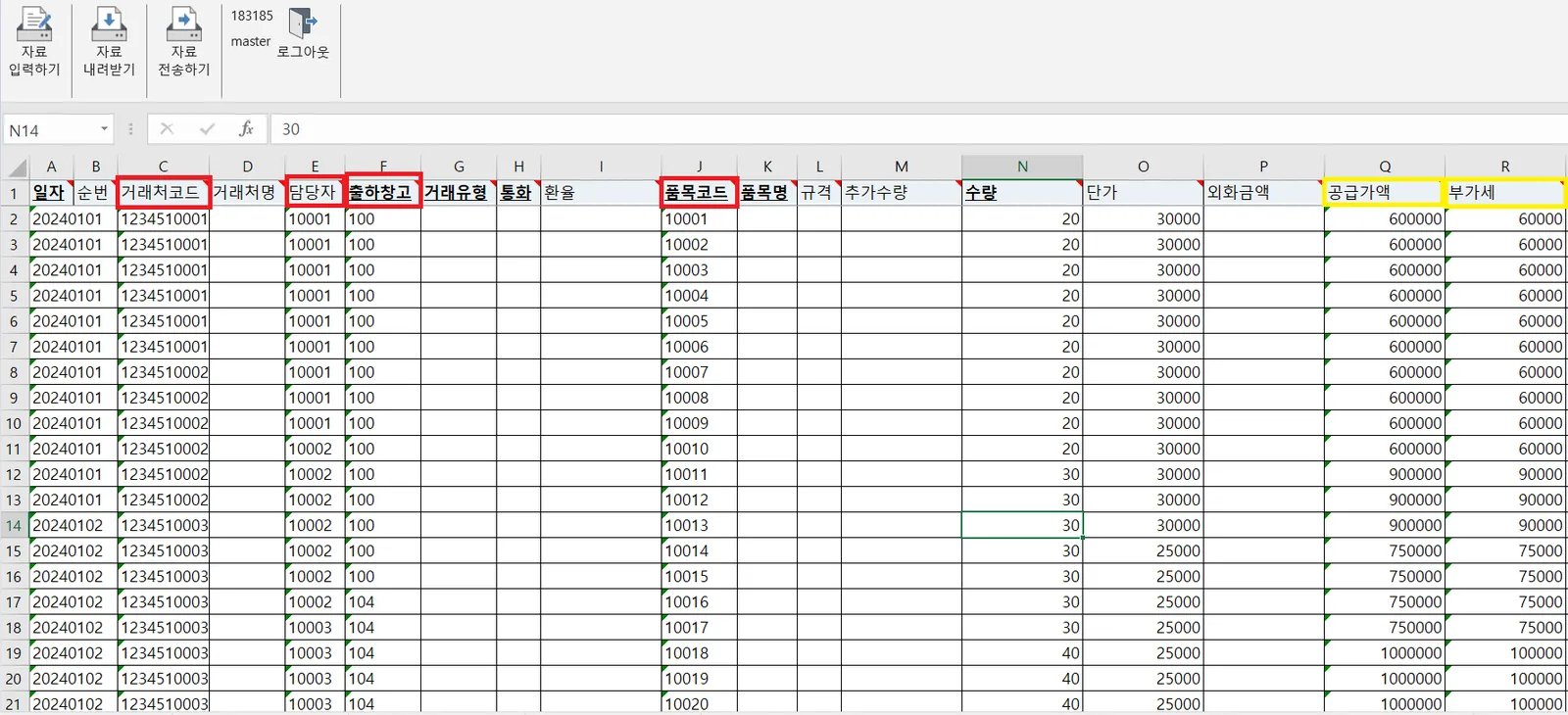Select column N header
Image resolution: width=1568 pixels, height=715 pixels.
click(x=1022, y=167)
